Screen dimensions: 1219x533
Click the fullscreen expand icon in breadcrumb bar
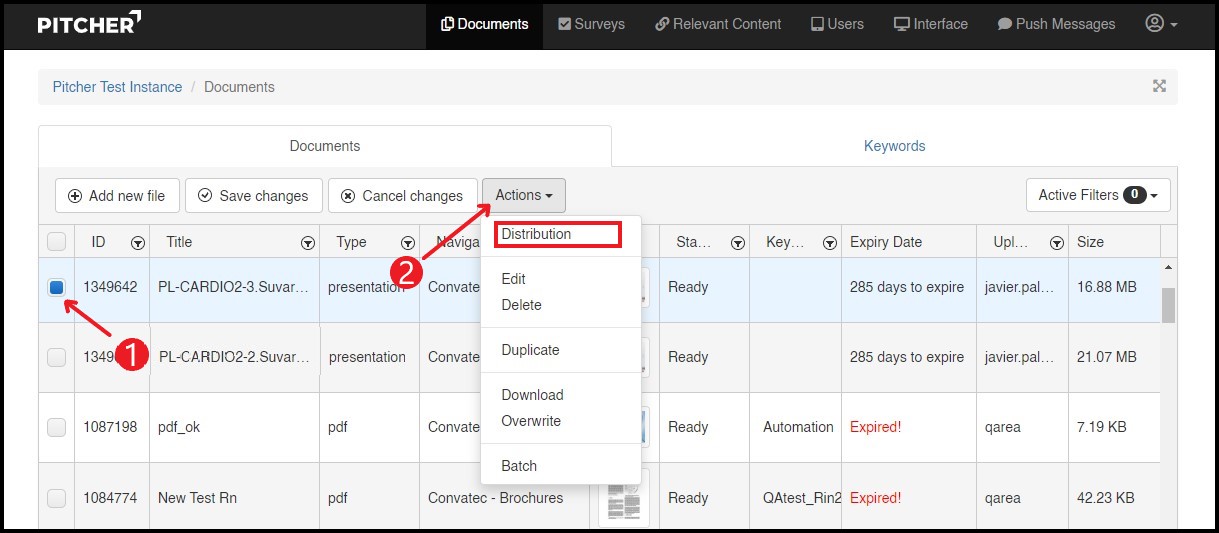click(1159, 86)
